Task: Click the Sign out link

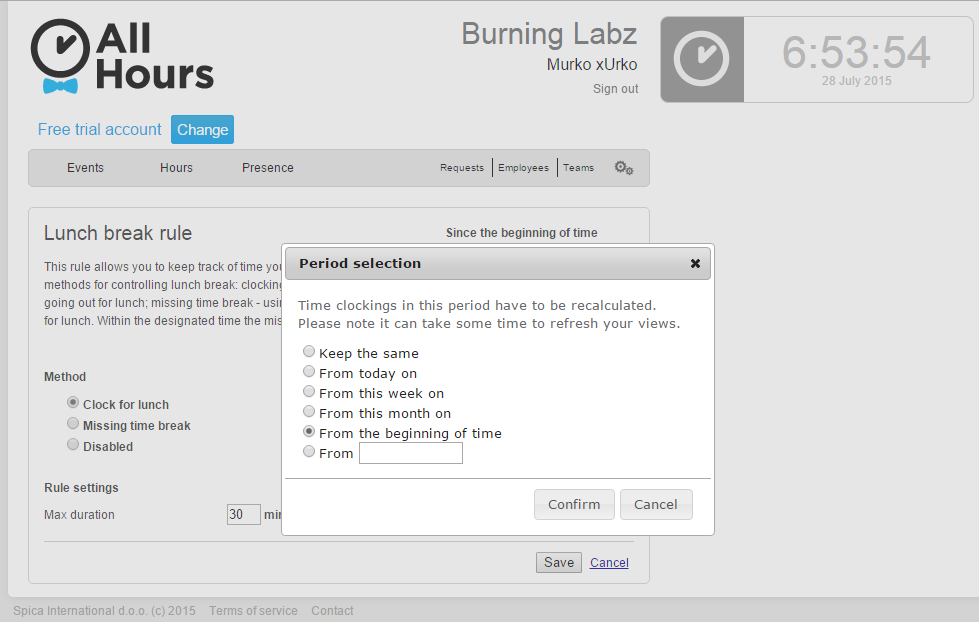Action: [x=615, y=89]
